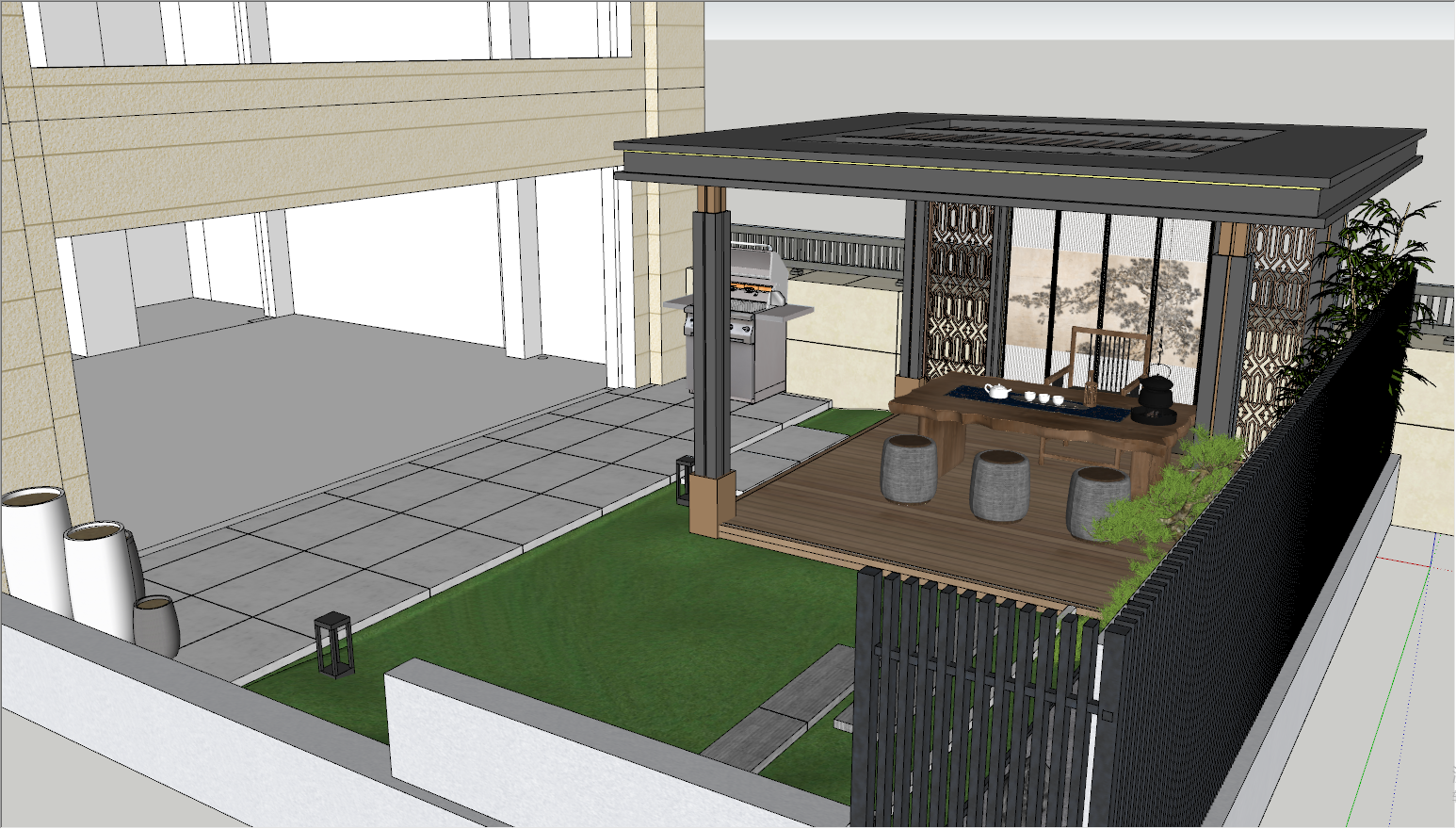Select the leftmost grey stone stool
This screenshot has width=1456, height=829.
pos(909,469)
